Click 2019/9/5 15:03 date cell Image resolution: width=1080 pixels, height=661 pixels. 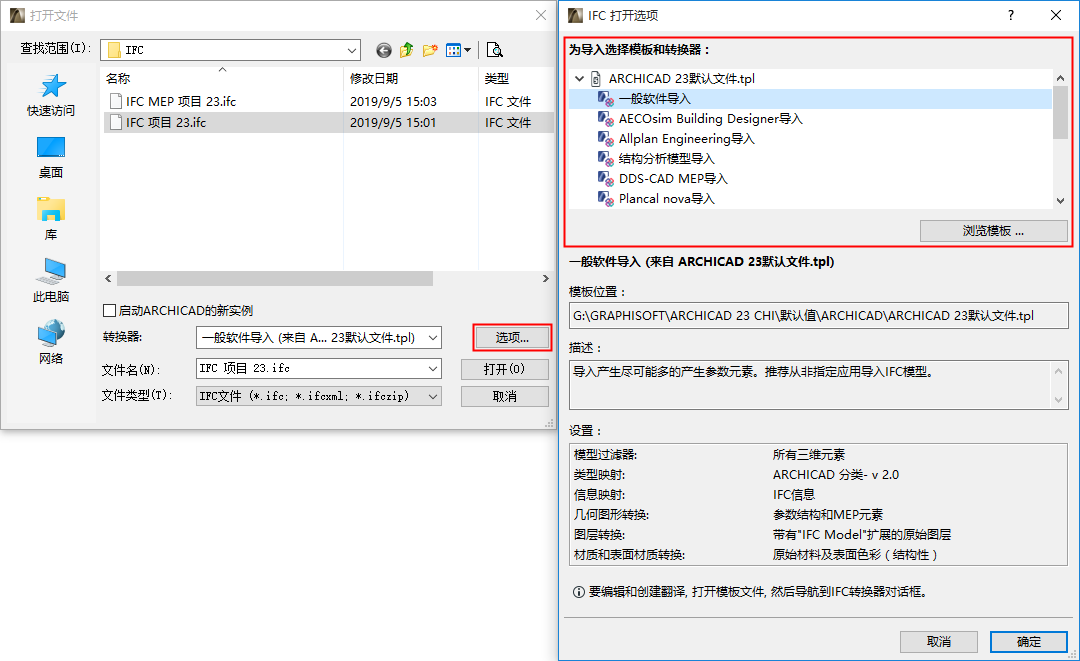click(393, 101)
